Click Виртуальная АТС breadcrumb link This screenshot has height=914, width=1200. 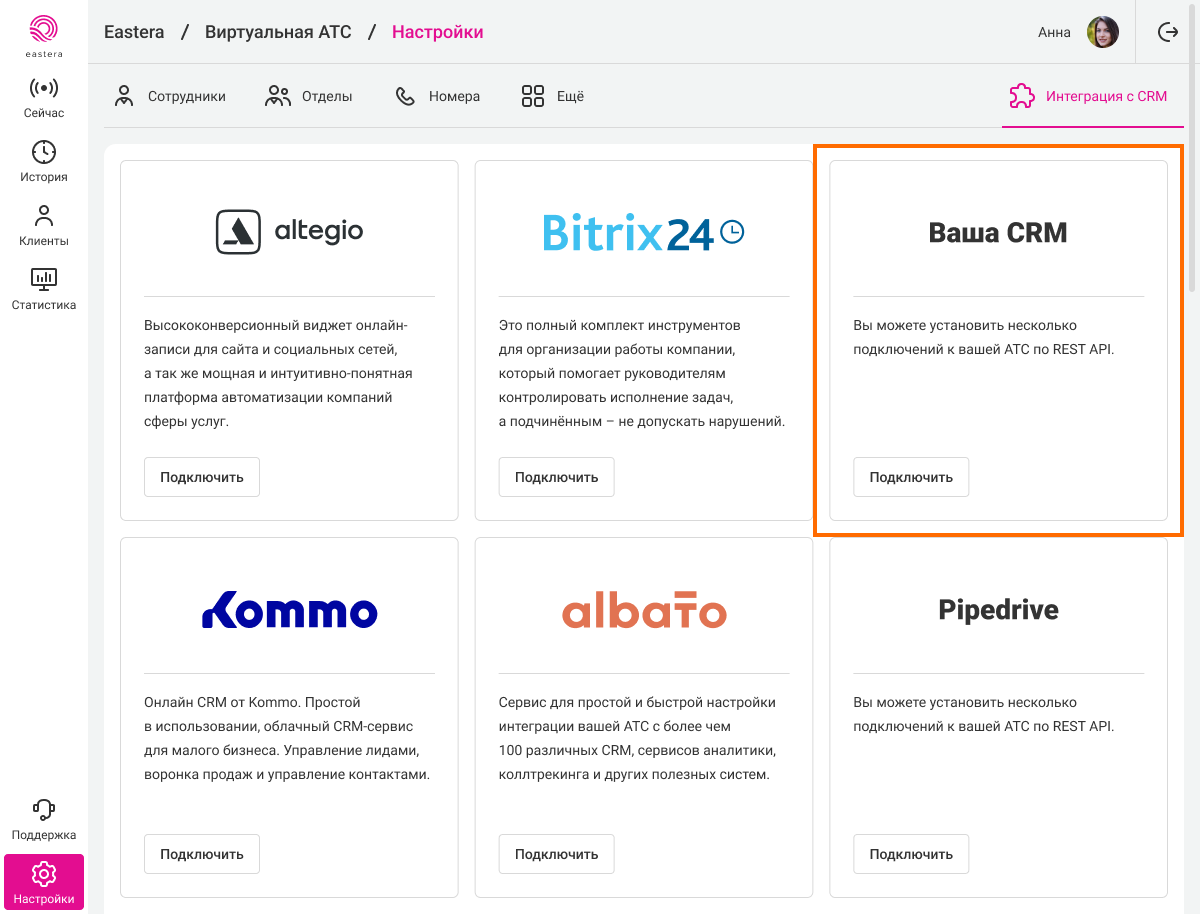click(278, 32)
